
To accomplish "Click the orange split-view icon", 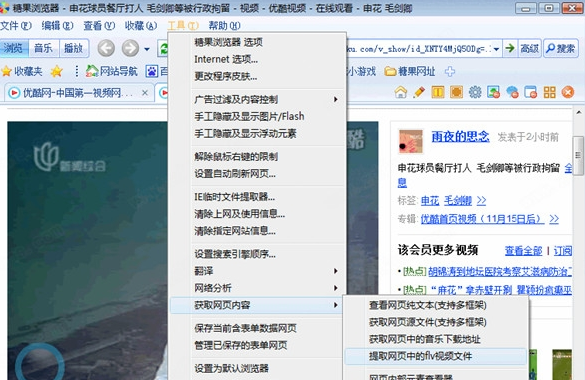I will click(x=438, y=92).
